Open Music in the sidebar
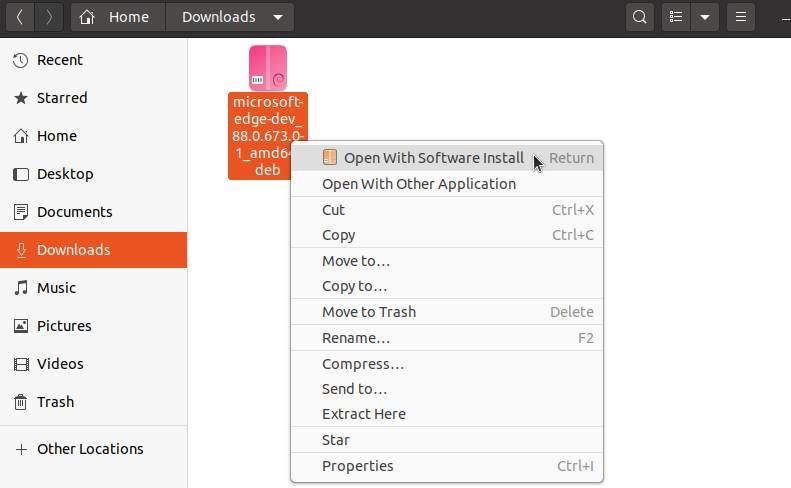Viewport: 791px width, 488px height. point(94,288)
